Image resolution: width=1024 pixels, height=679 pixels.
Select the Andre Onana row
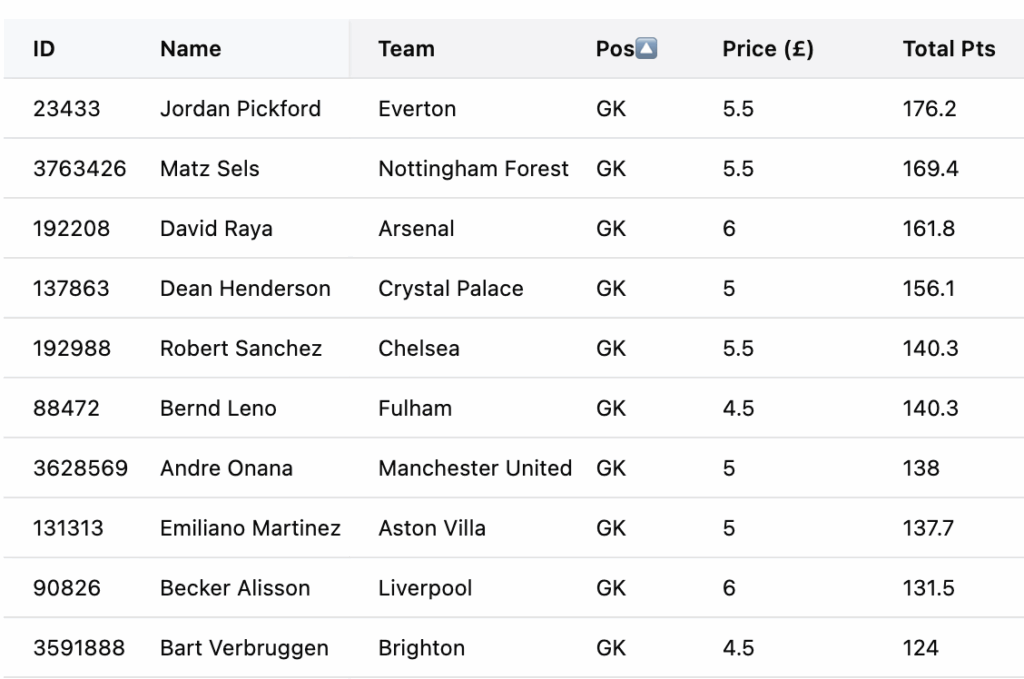tap(226, 469)
